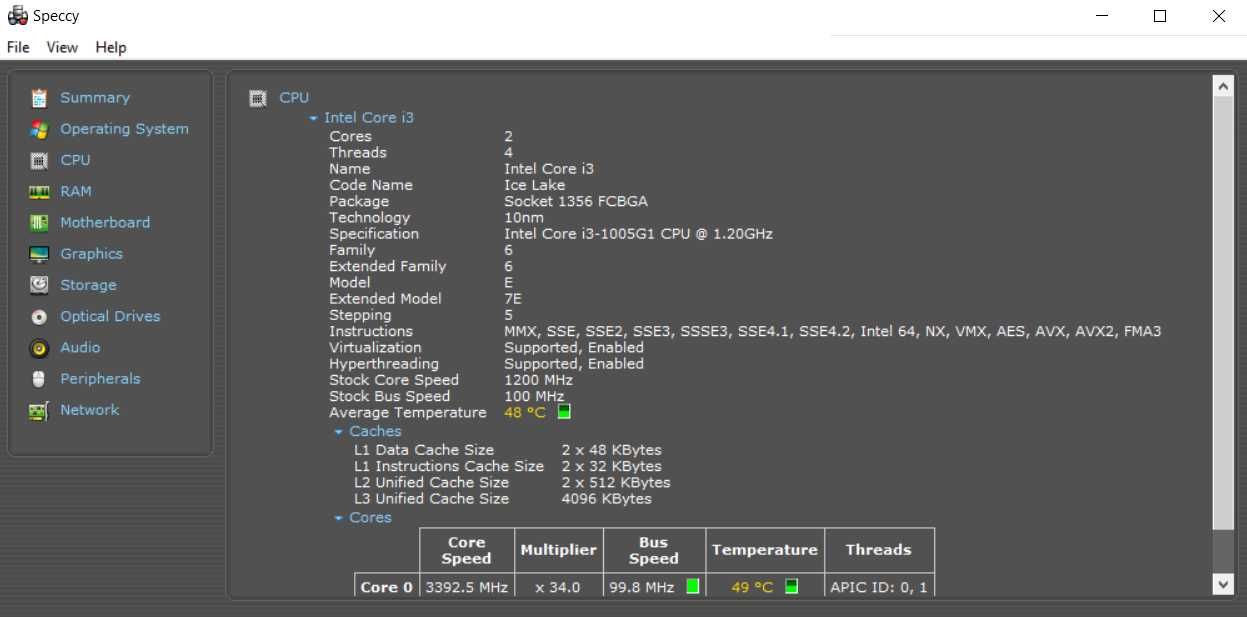This screenshot has width=1247, height=617.
Task: View the Network section
Action: click(89, 410)
